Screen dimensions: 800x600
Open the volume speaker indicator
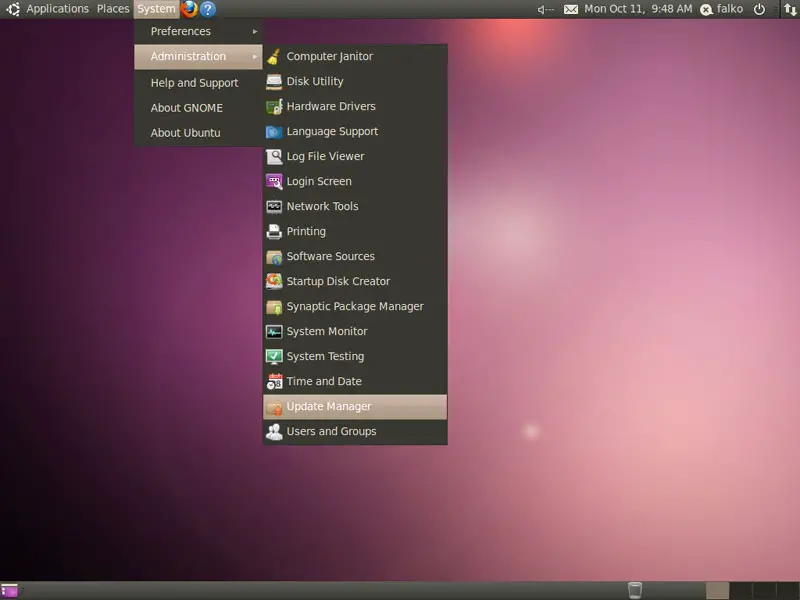545,9
